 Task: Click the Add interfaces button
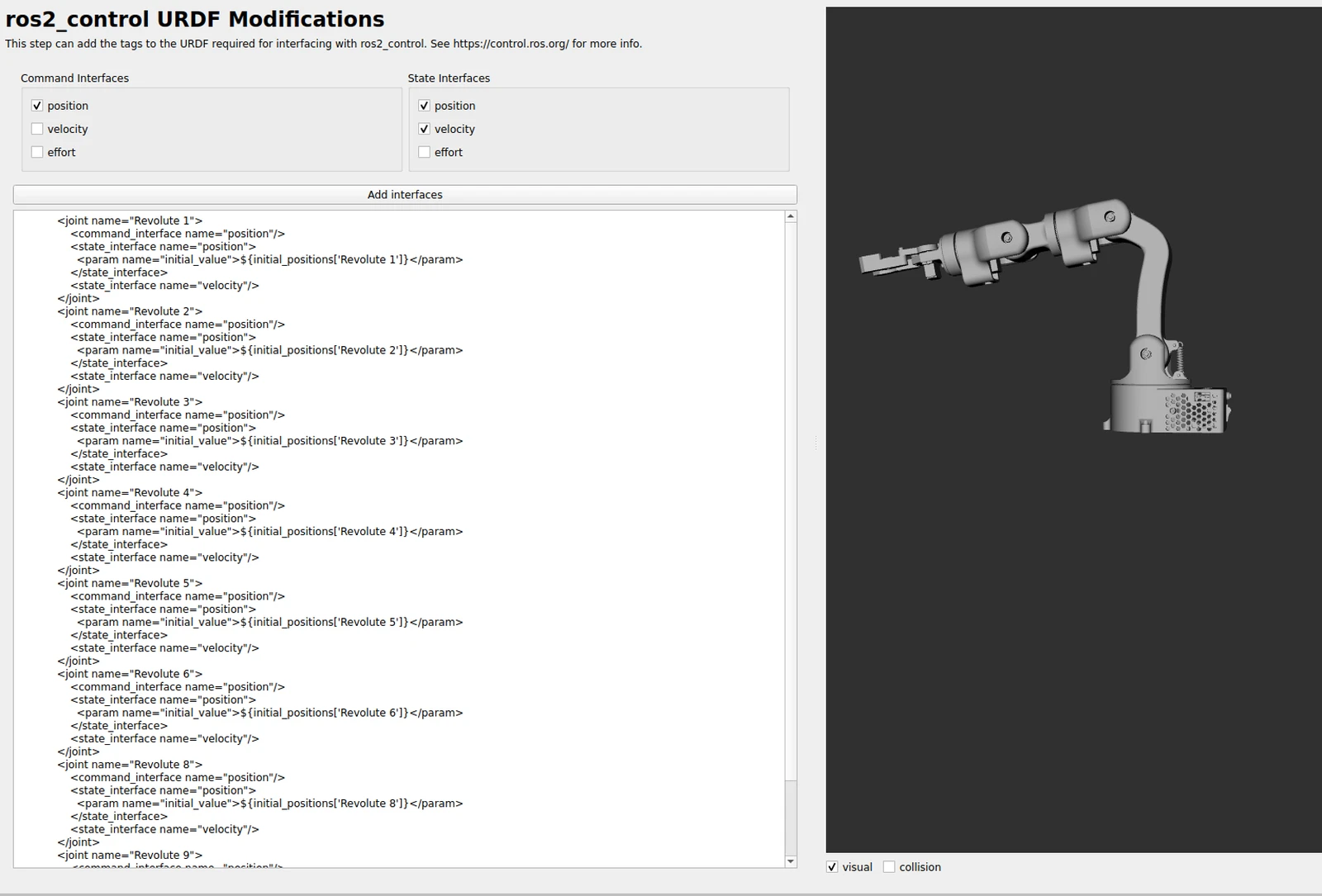pyautogui.click(x=405, y=195)
